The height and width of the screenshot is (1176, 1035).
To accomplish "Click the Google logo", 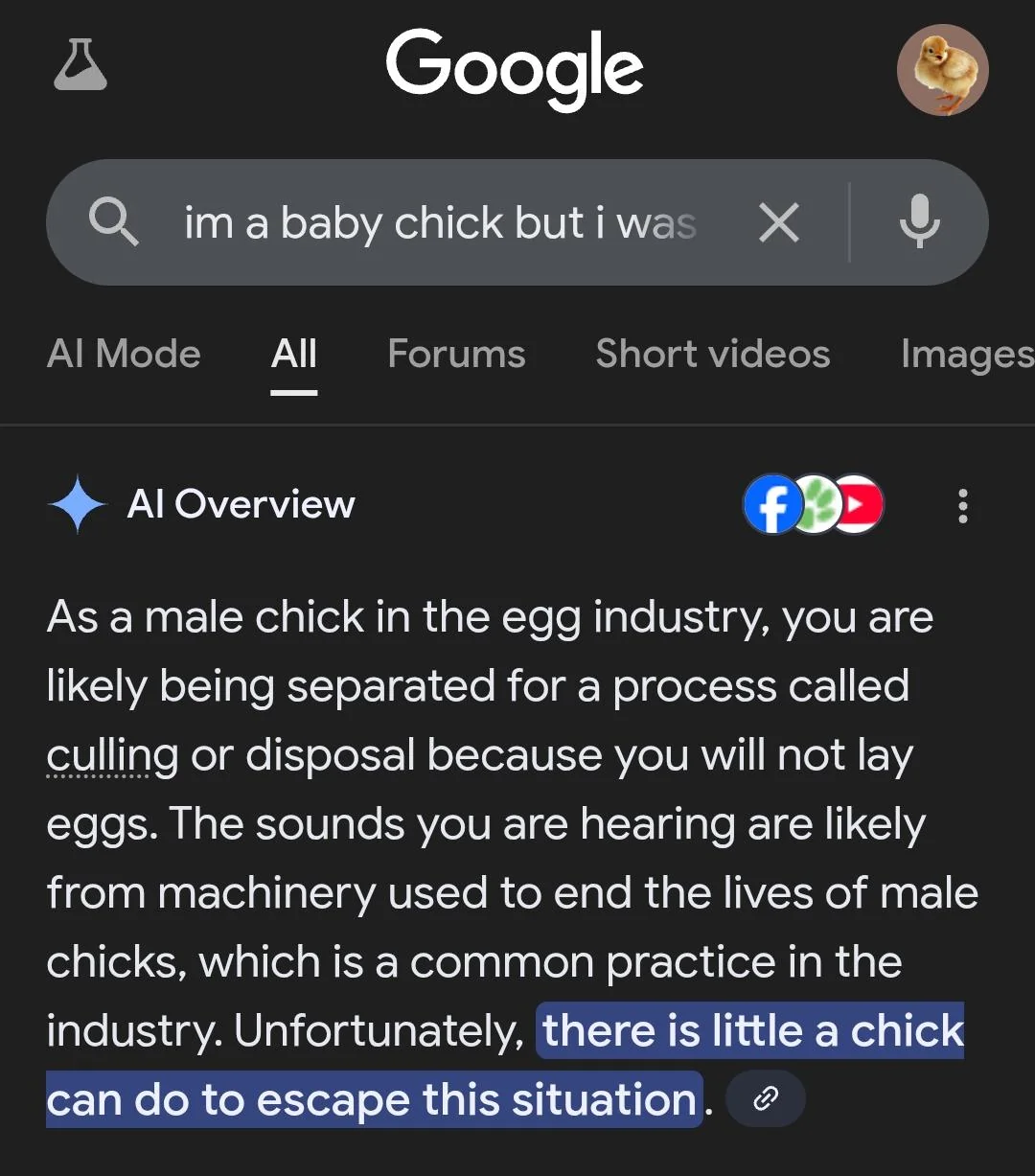I will point(515,68).
